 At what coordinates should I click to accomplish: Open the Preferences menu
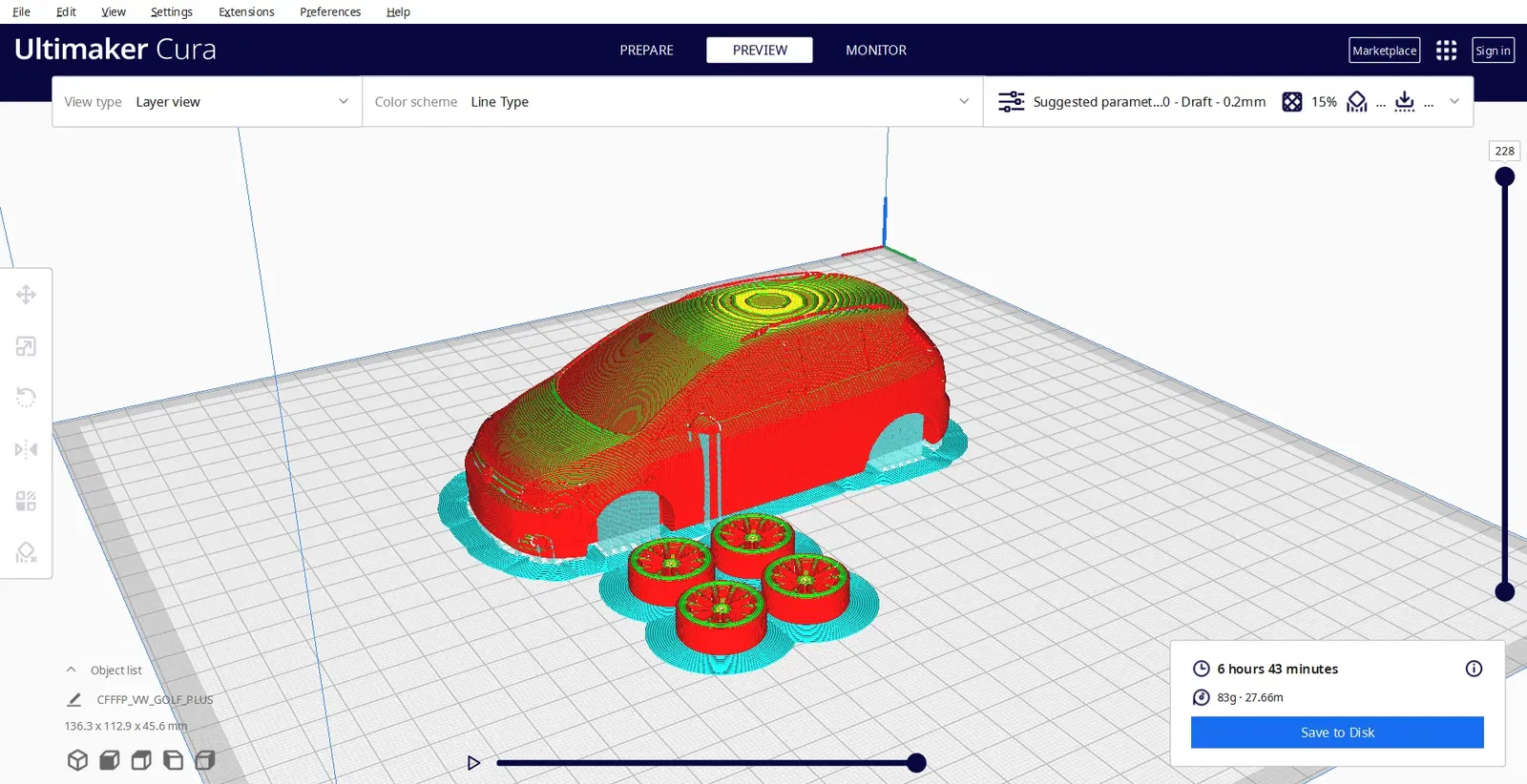tap(330, 11)
